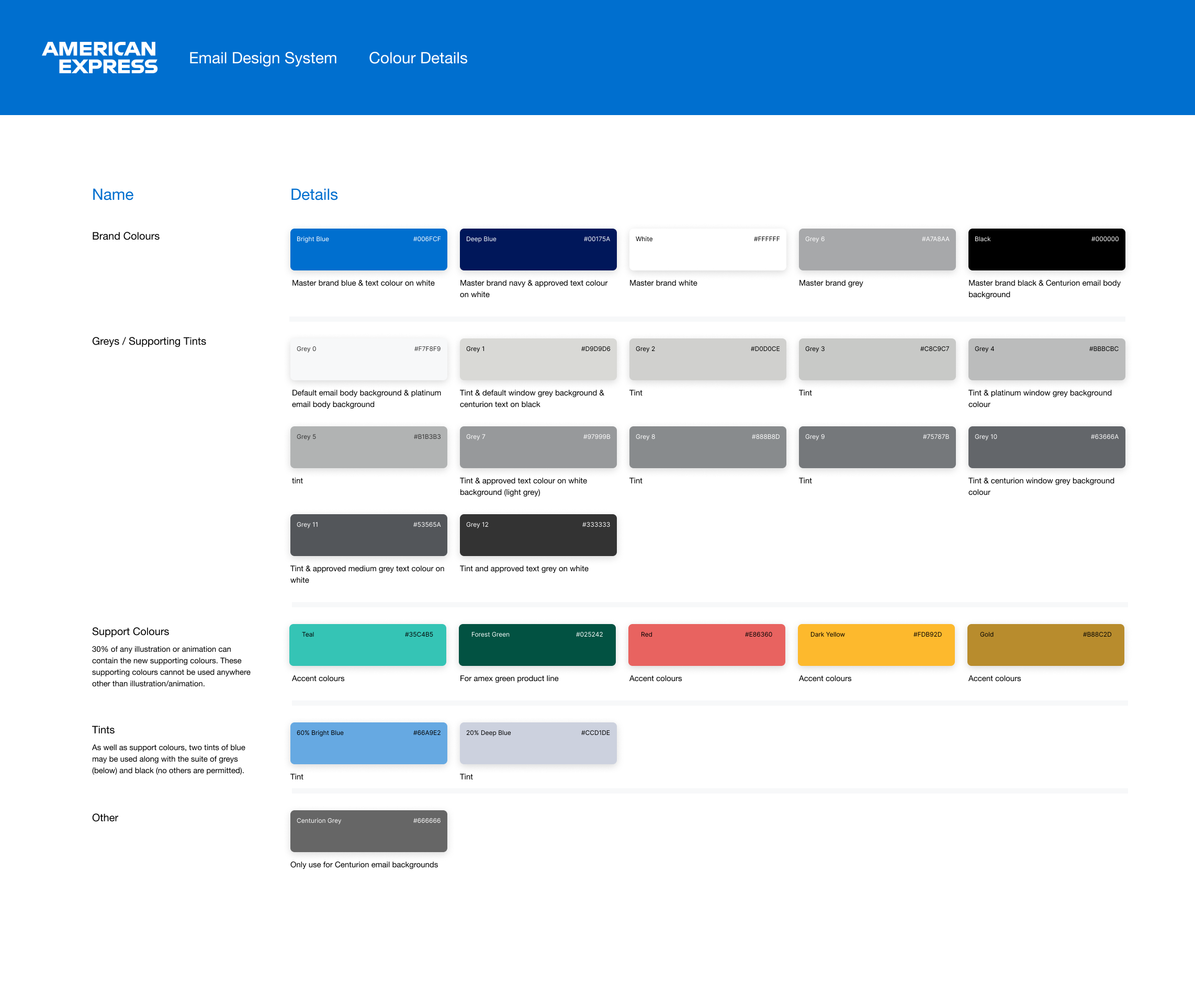The image size is (1195, 1008).
Task: Select the Grey 10 #63666A swatch
Action: [x=1046, y=447]
